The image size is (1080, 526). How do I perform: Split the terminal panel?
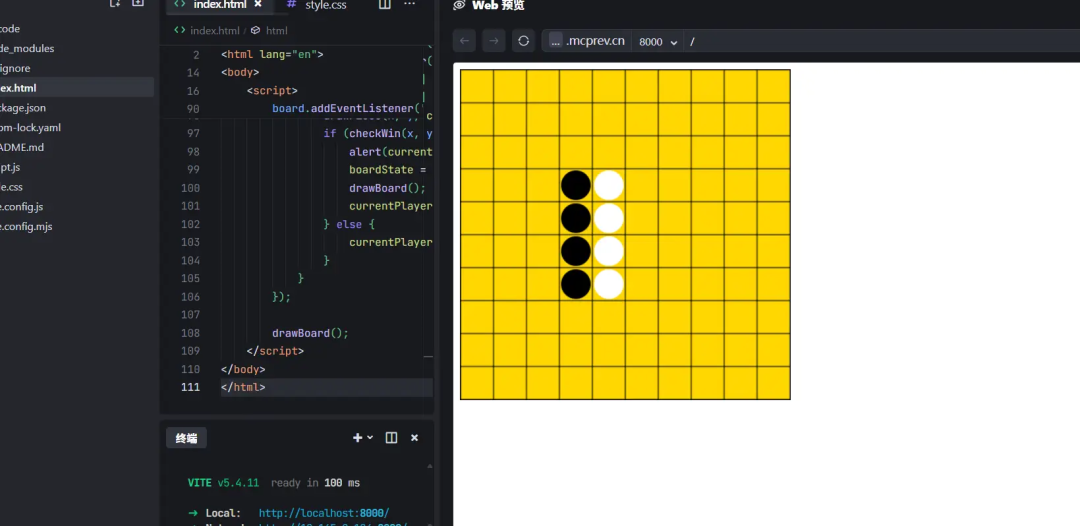click(x=391, y=438)
